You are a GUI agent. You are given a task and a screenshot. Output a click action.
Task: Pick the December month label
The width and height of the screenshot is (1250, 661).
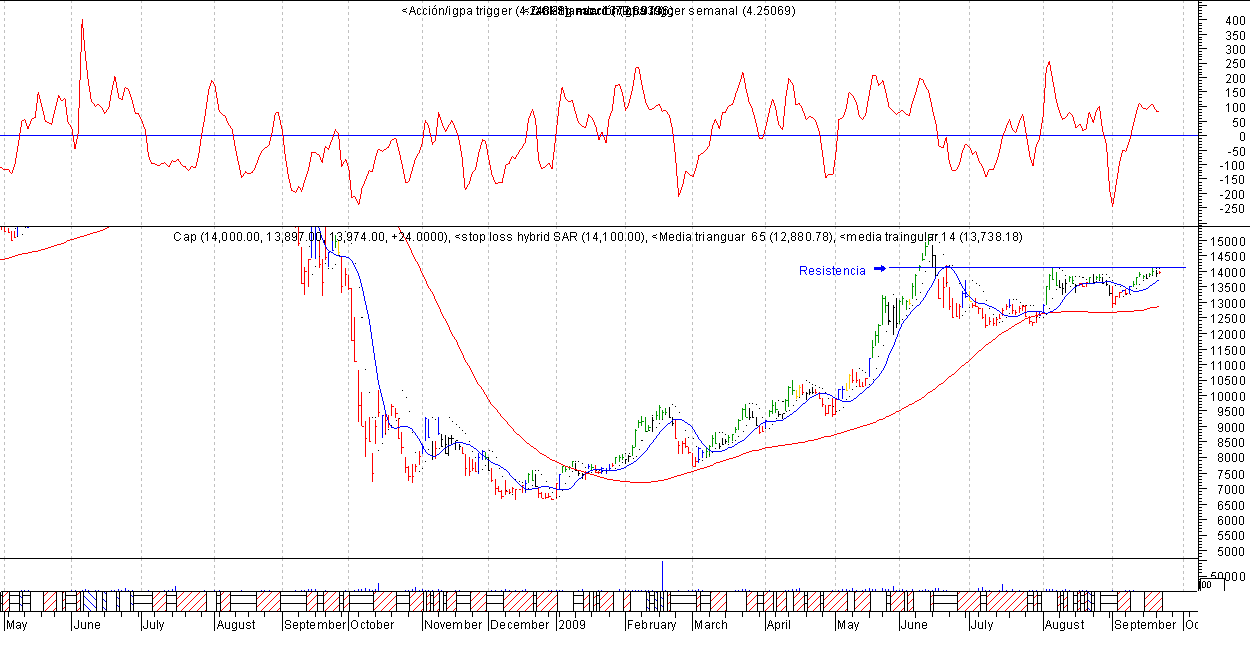[519, 625]
